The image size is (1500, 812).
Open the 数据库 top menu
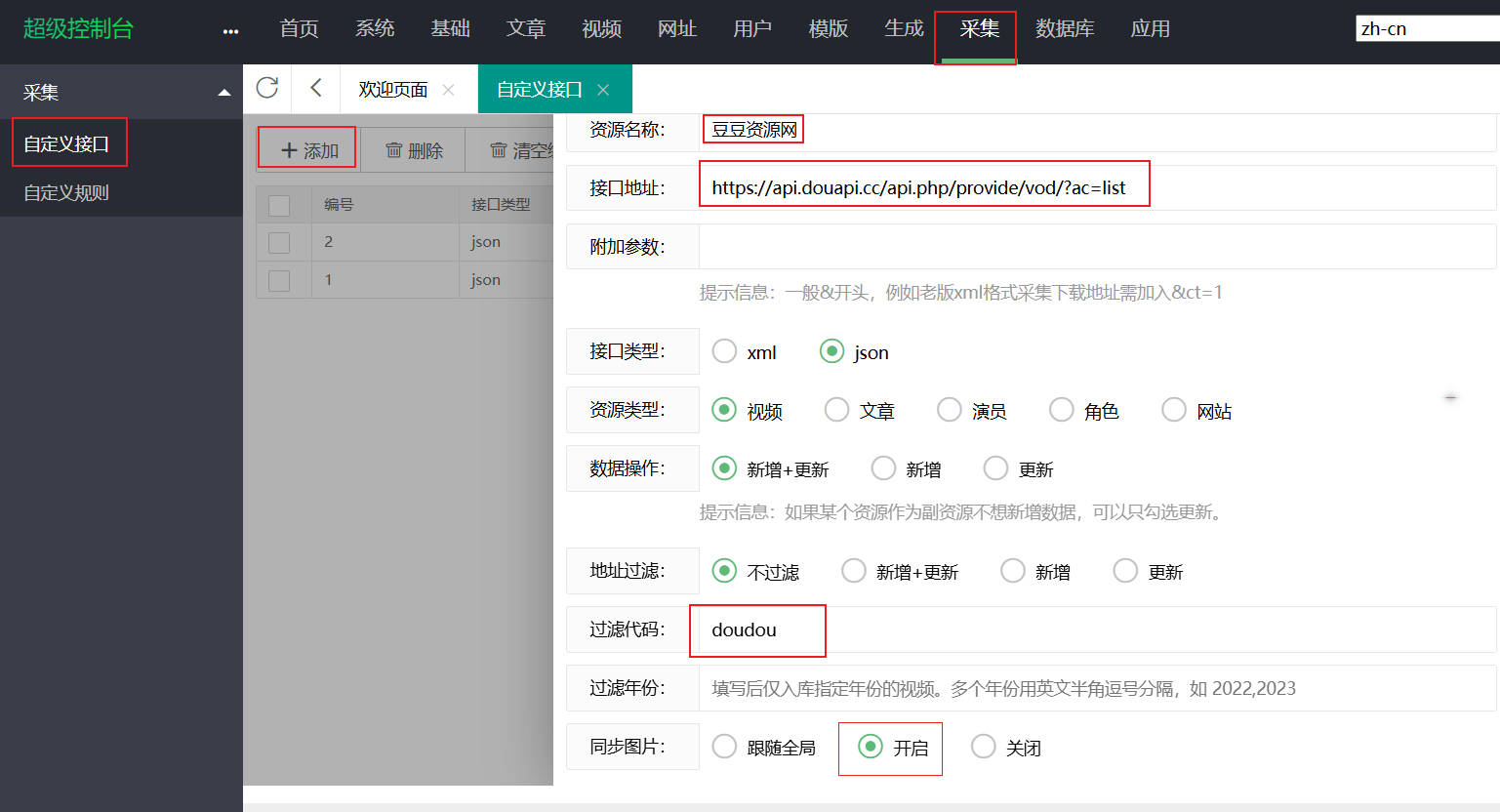pyautogui.click(x=1064, y=29)
